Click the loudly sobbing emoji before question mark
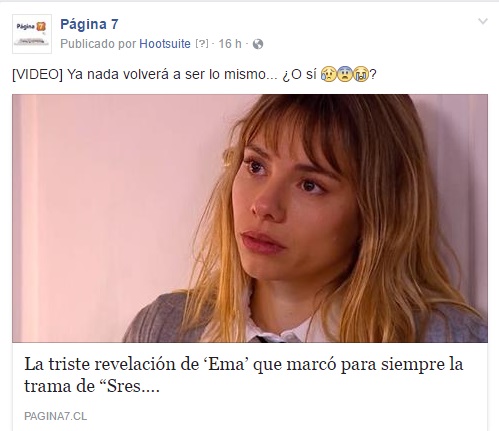499x431 pixels. (361, 74)
